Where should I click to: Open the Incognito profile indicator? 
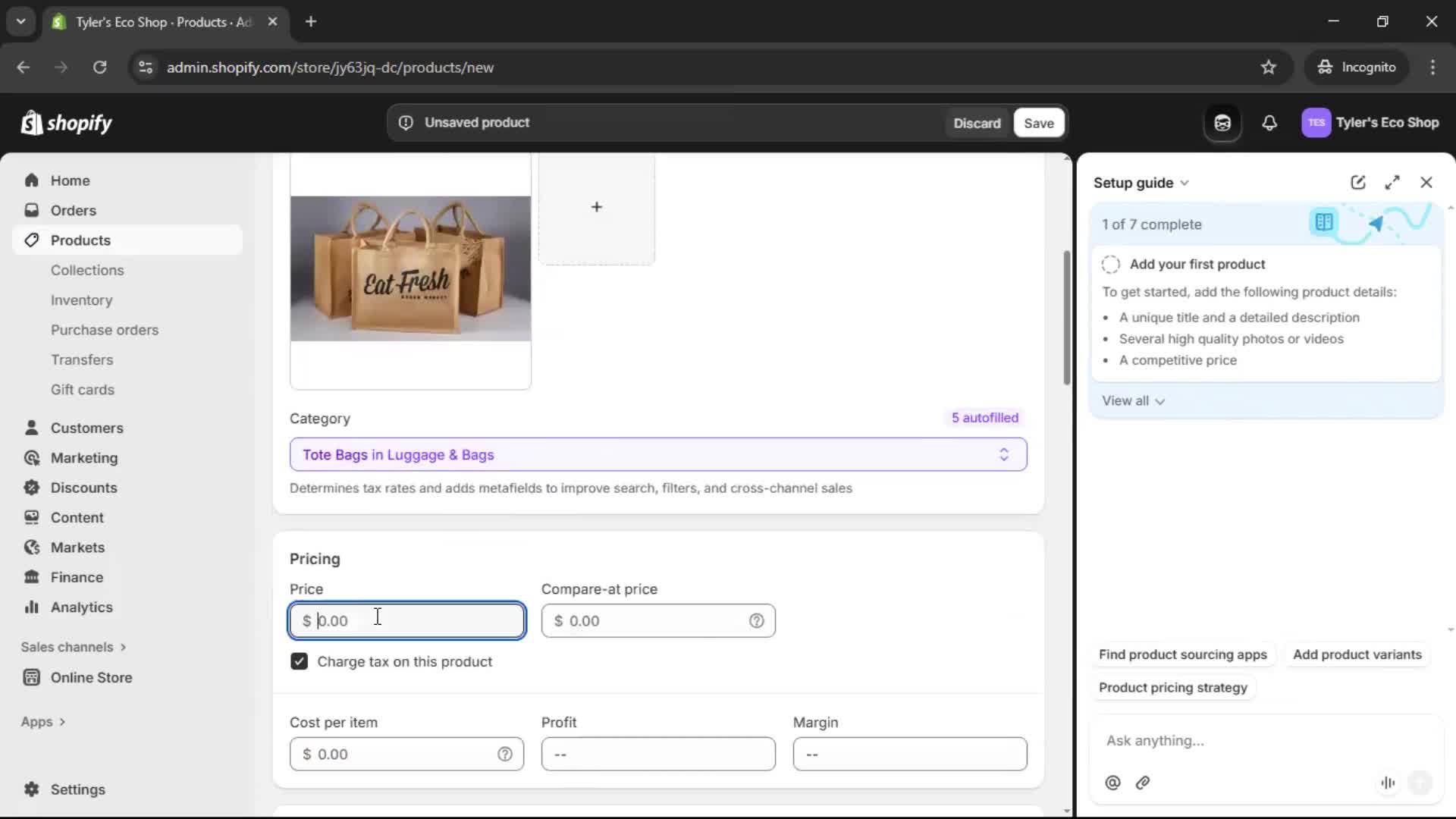click(x=1357, y=67)
